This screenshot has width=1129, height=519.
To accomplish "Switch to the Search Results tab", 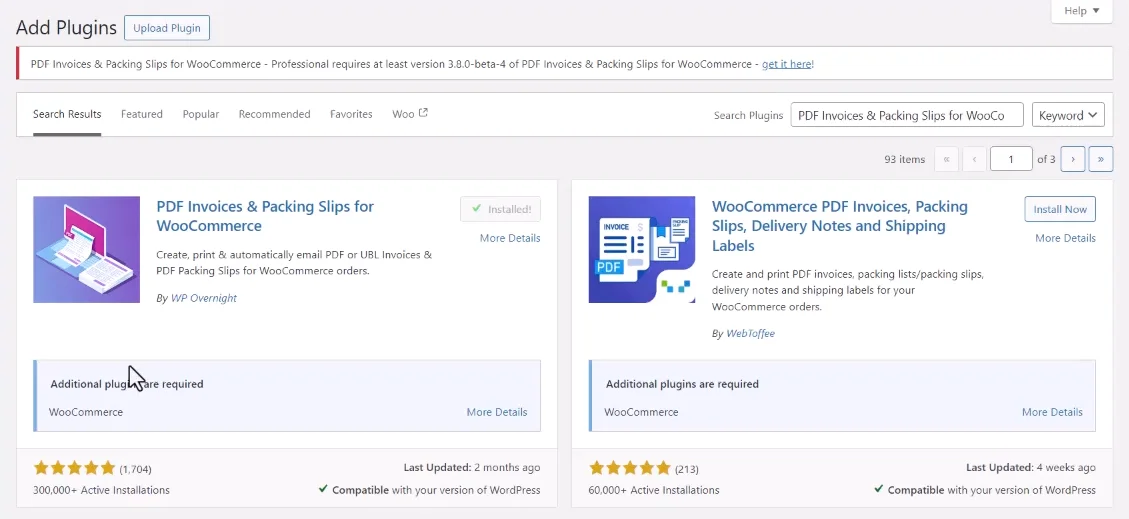I will click(x=67, y=114).
